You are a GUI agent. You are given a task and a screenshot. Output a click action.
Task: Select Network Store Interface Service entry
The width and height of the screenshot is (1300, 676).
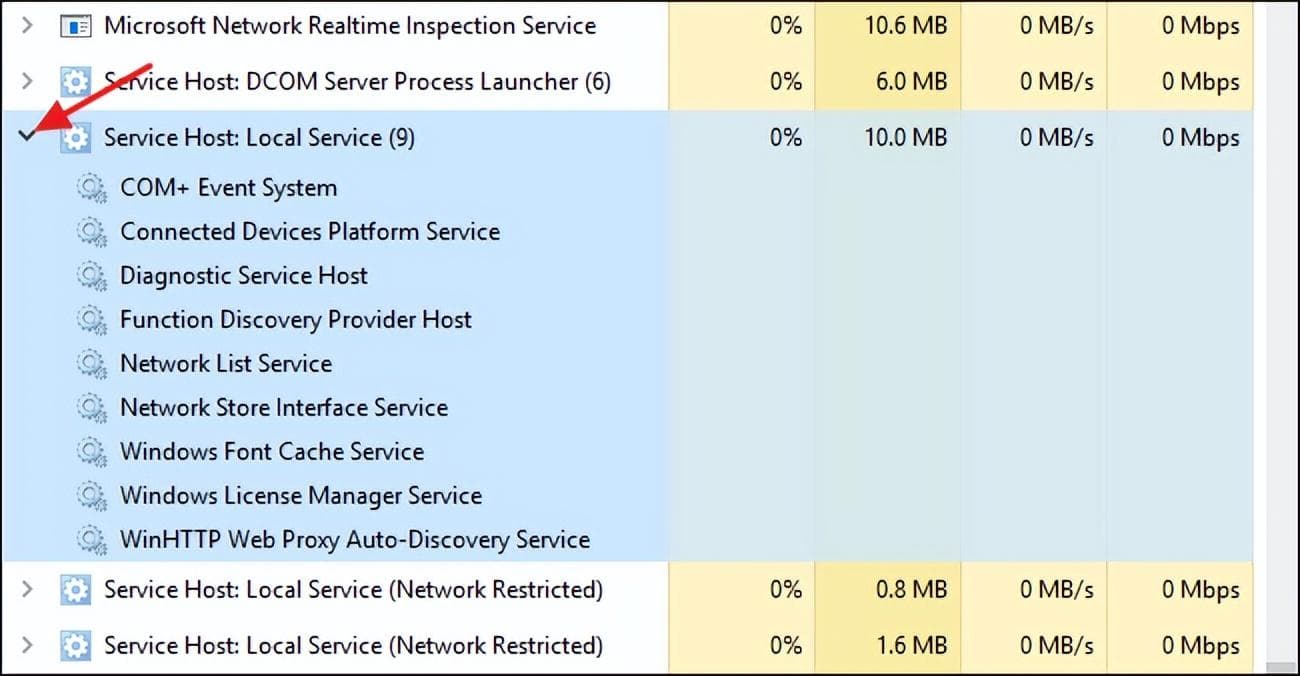(284, 408)
